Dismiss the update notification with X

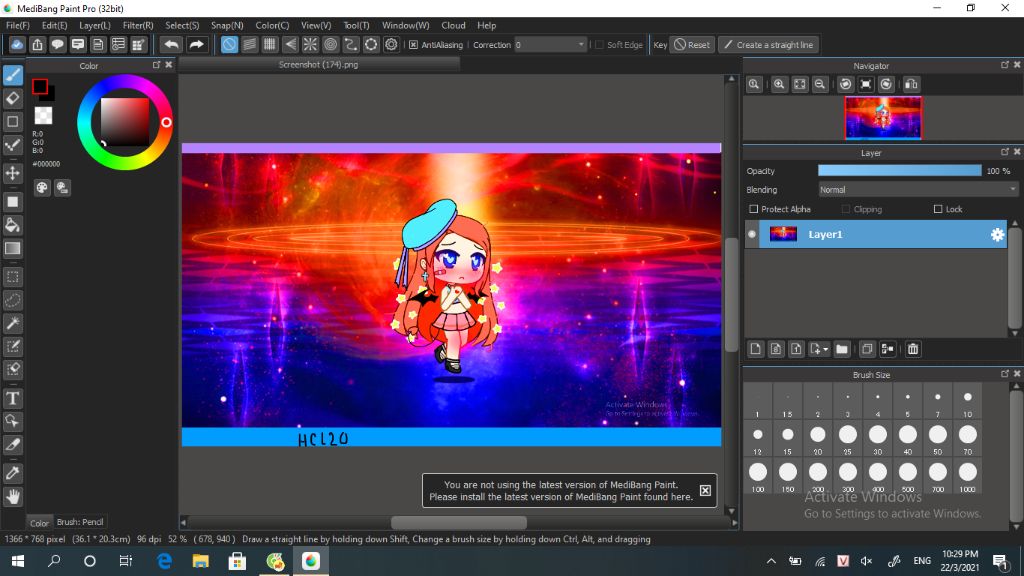coord(705,490)
